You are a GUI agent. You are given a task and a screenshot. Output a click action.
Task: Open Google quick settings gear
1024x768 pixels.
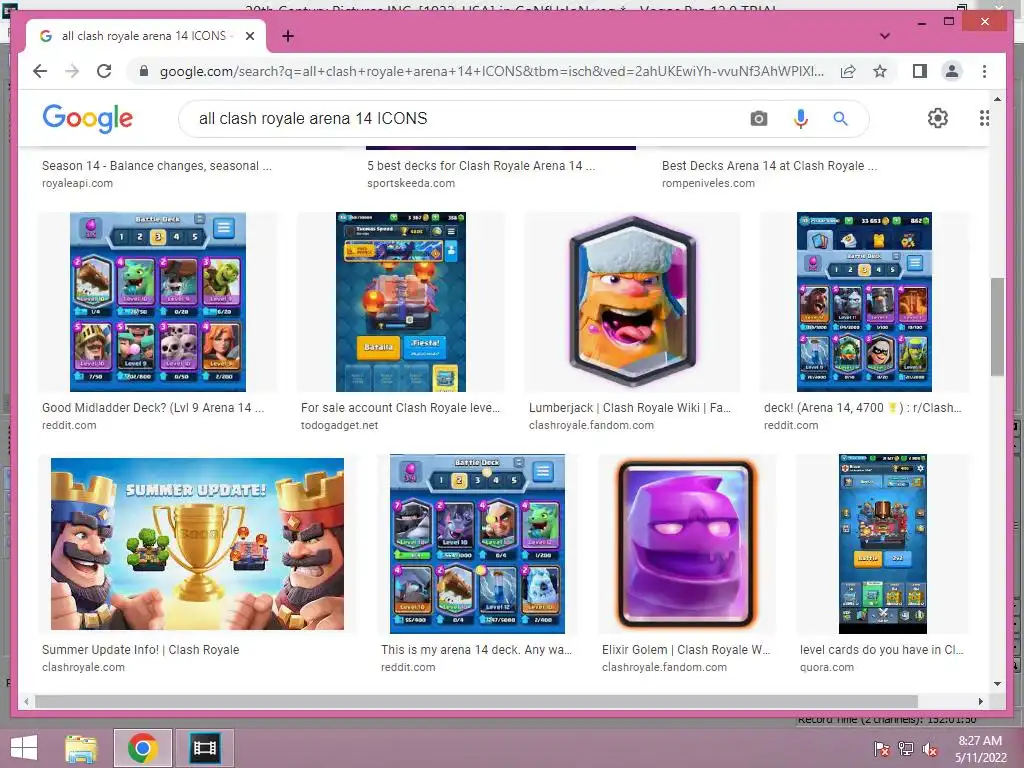938,118
